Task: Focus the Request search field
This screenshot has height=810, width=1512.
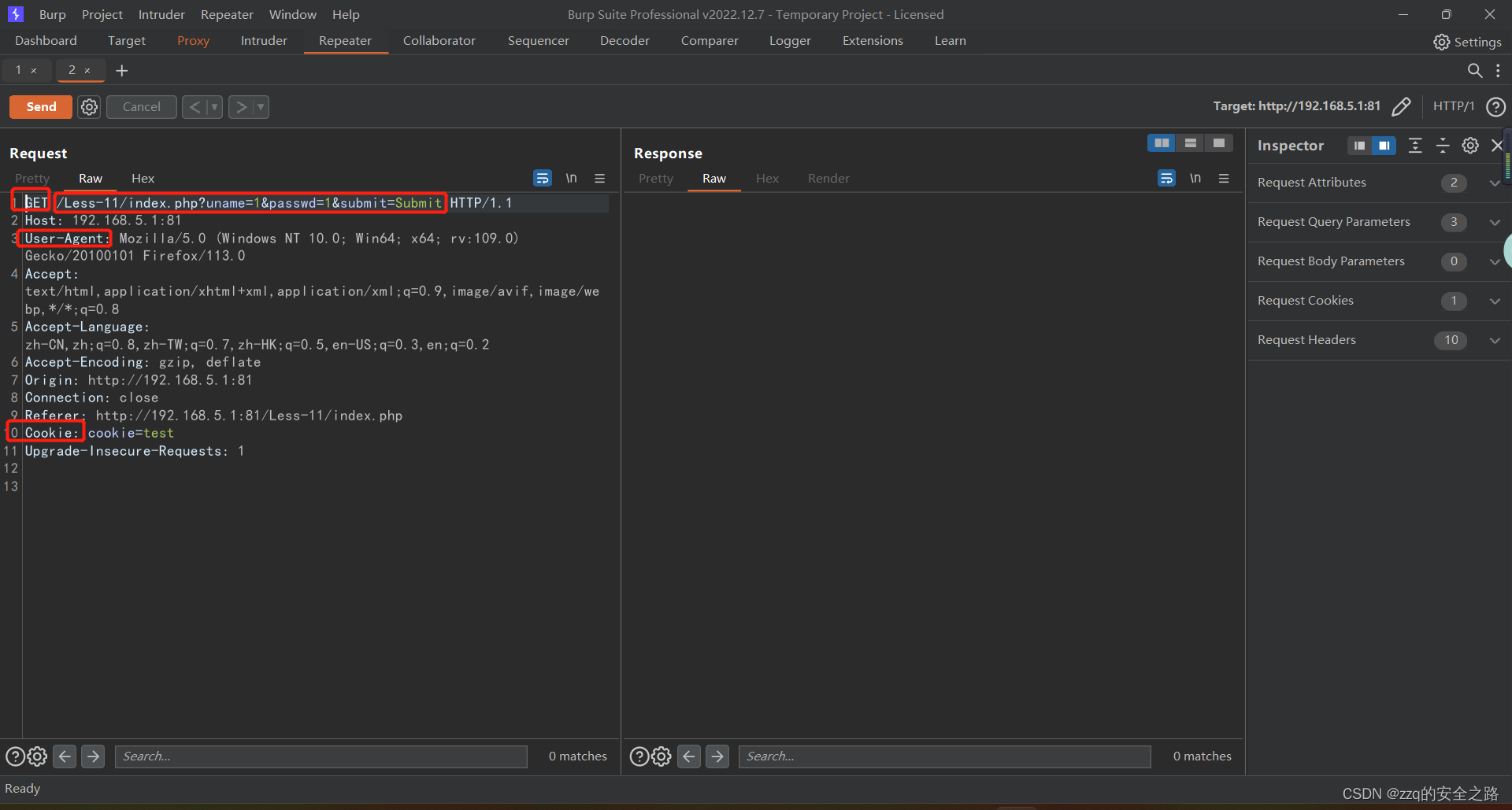Action: [x=321, y=756]
